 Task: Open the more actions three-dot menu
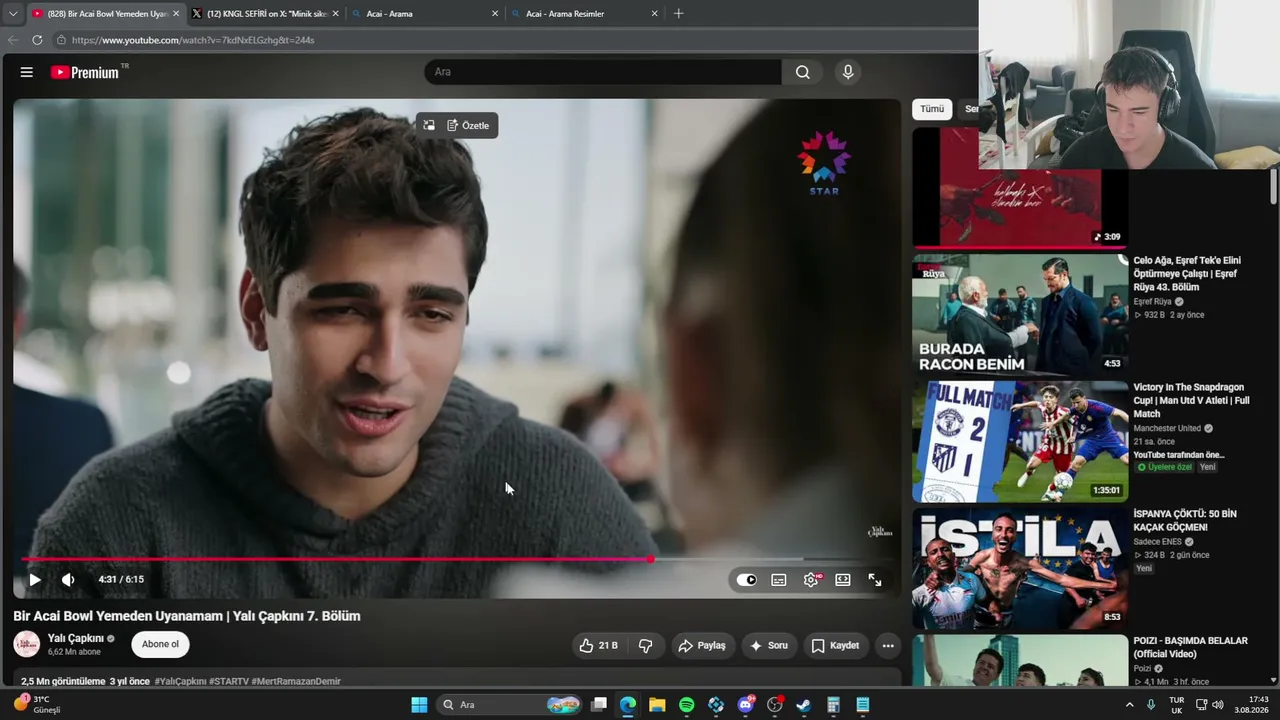coord(888,646)
